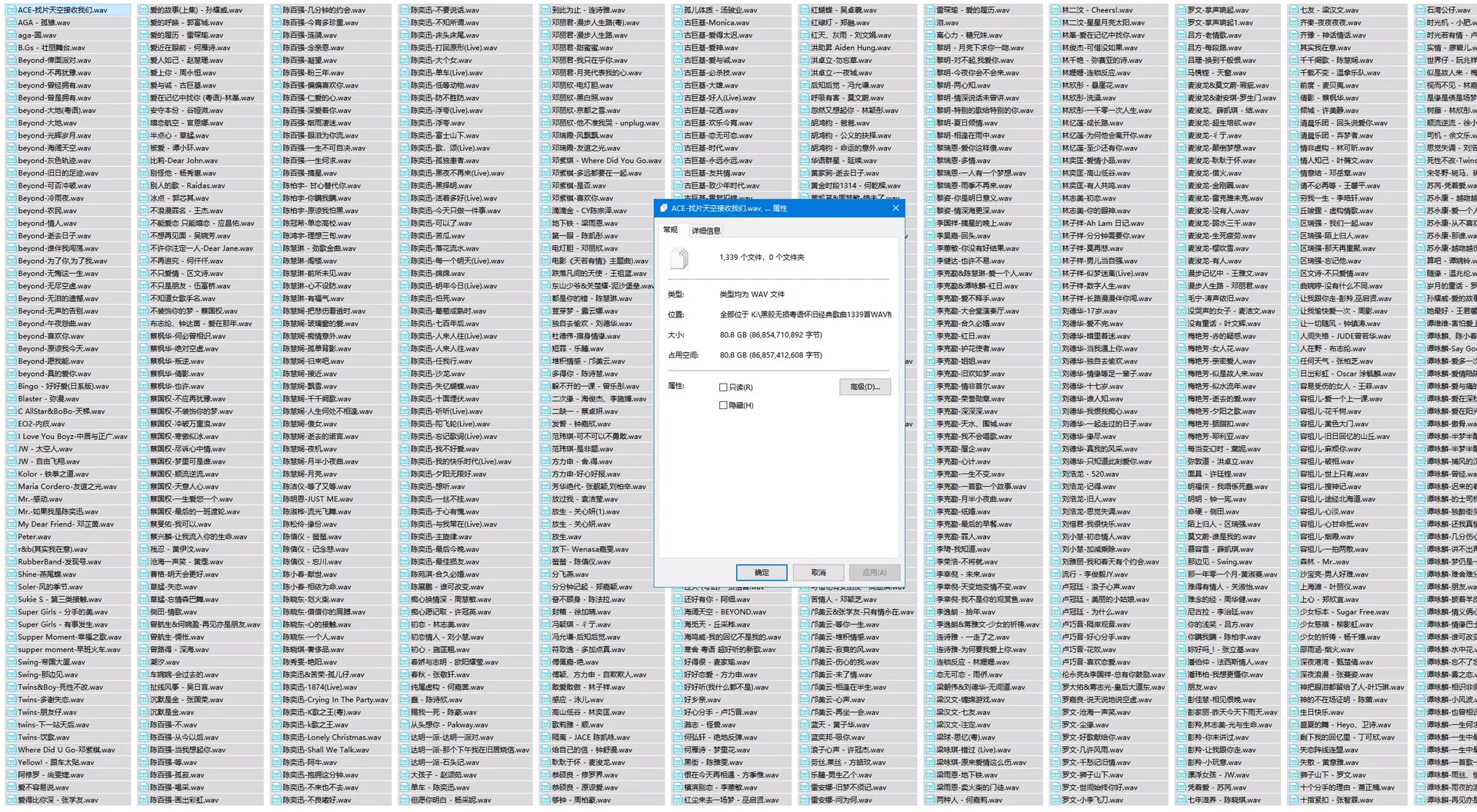Select the 陈奕迅-富士山下.wav file icon
Image resolution: width=1477 pixels, height=812 pixels.
tap(405, 135)
